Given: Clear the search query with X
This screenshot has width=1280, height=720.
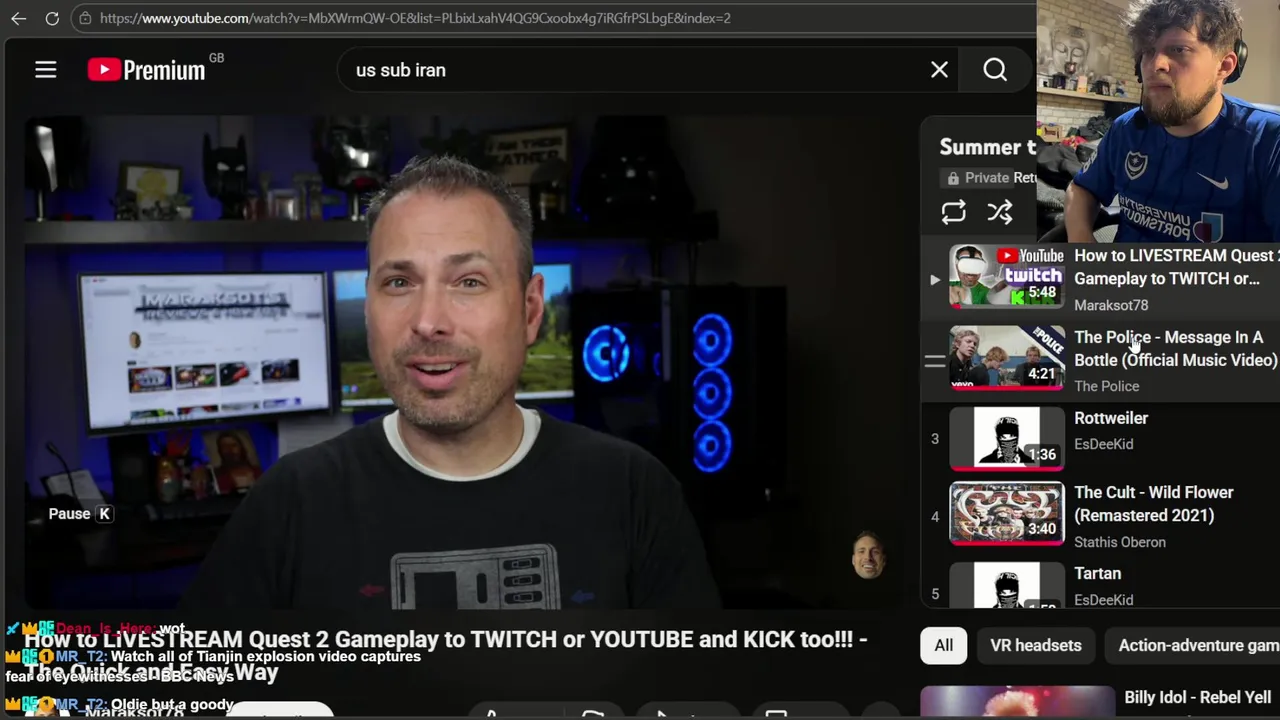Looking at the screenshot, I should pos(939,70).
